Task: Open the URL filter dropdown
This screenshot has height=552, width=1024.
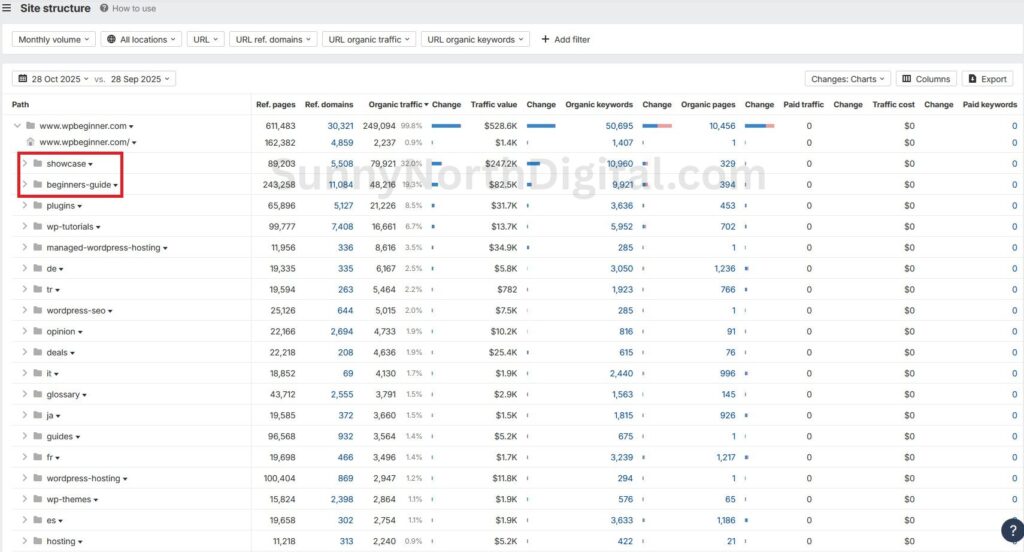Action: pos(205,39)
